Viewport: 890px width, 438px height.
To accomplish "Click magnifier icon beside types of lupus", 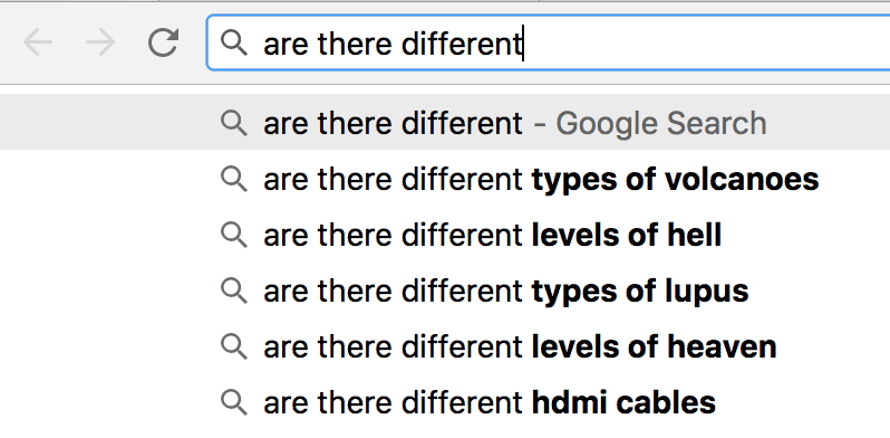I will click(x=234, y=291).
